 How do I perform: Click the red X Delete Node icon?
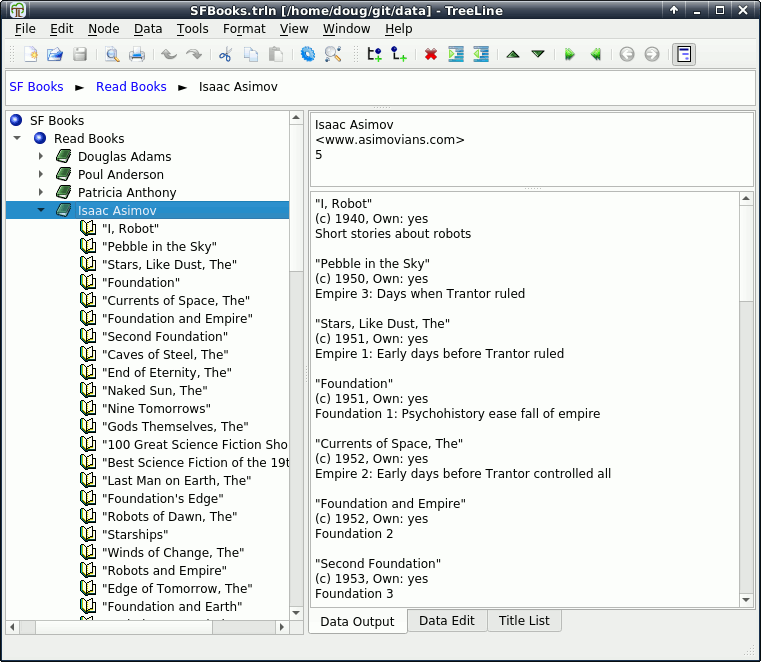431,54
